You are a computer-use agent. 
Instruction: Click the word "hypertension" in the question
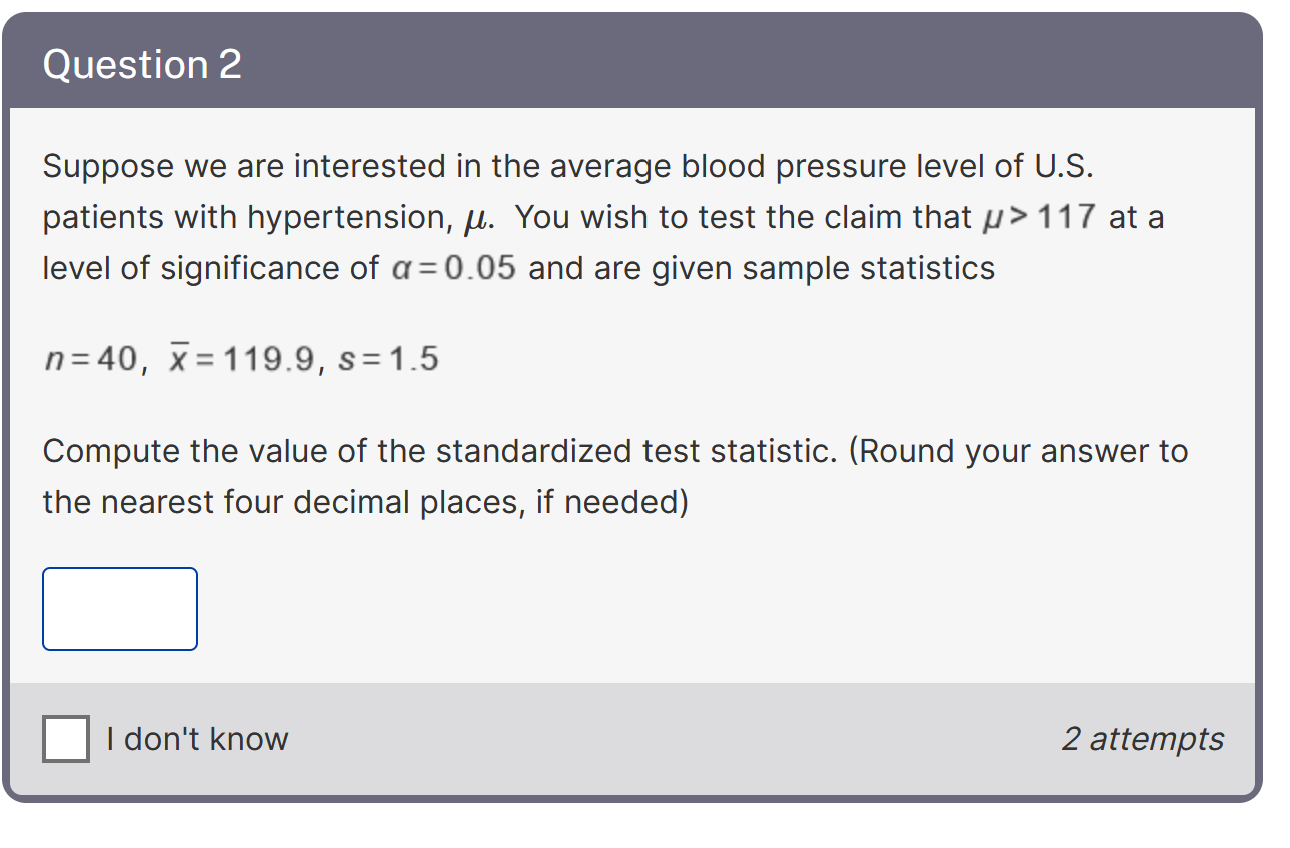tap(340, 217)
